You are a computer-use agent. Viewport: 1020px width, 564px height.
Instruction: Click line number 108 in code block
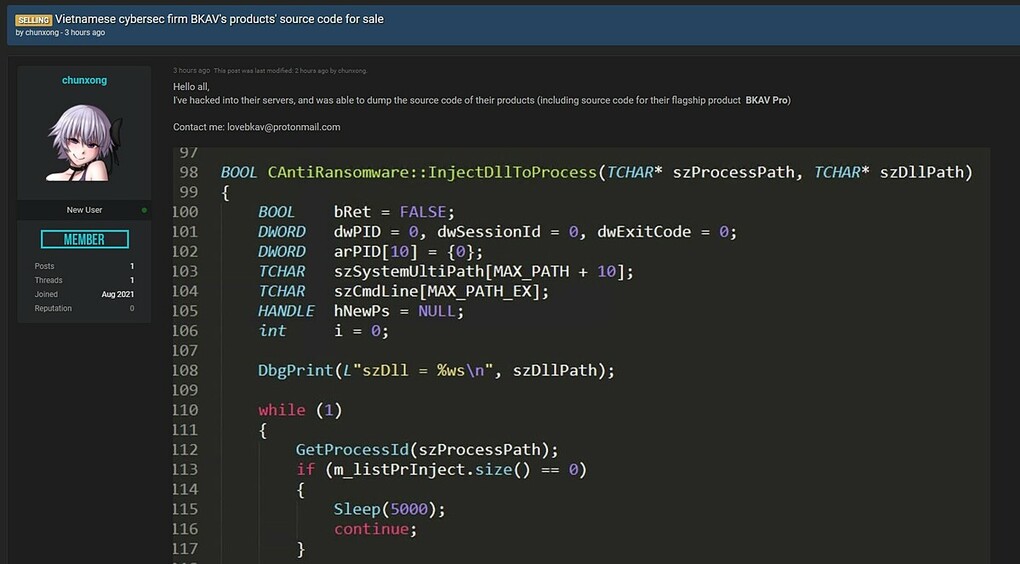click(x=185, y=370)
